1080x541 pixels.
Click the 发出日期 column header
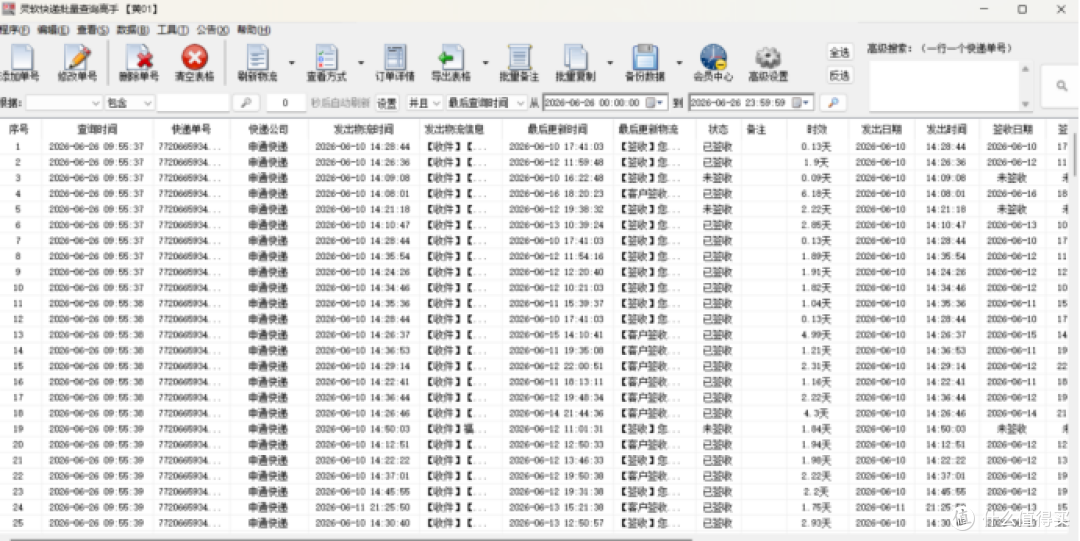coord(881,130)
